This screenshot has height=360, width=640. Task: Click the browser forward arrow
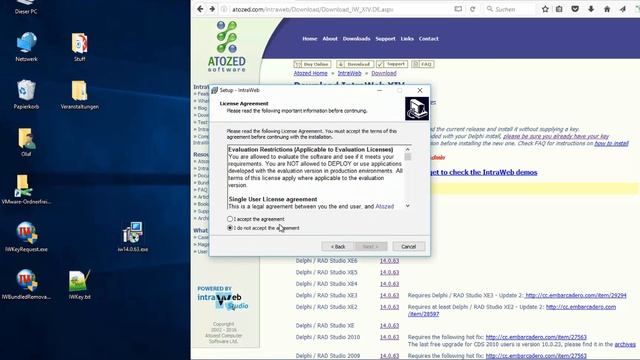click(x=212, y=9)
